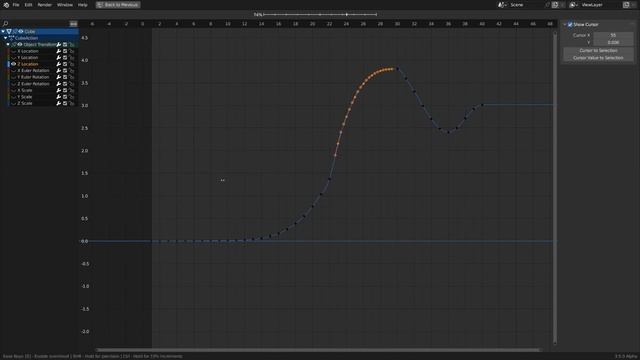Click the horizontal scrollbar below the graph
The image size is (640, 360).
pos(318,350)
